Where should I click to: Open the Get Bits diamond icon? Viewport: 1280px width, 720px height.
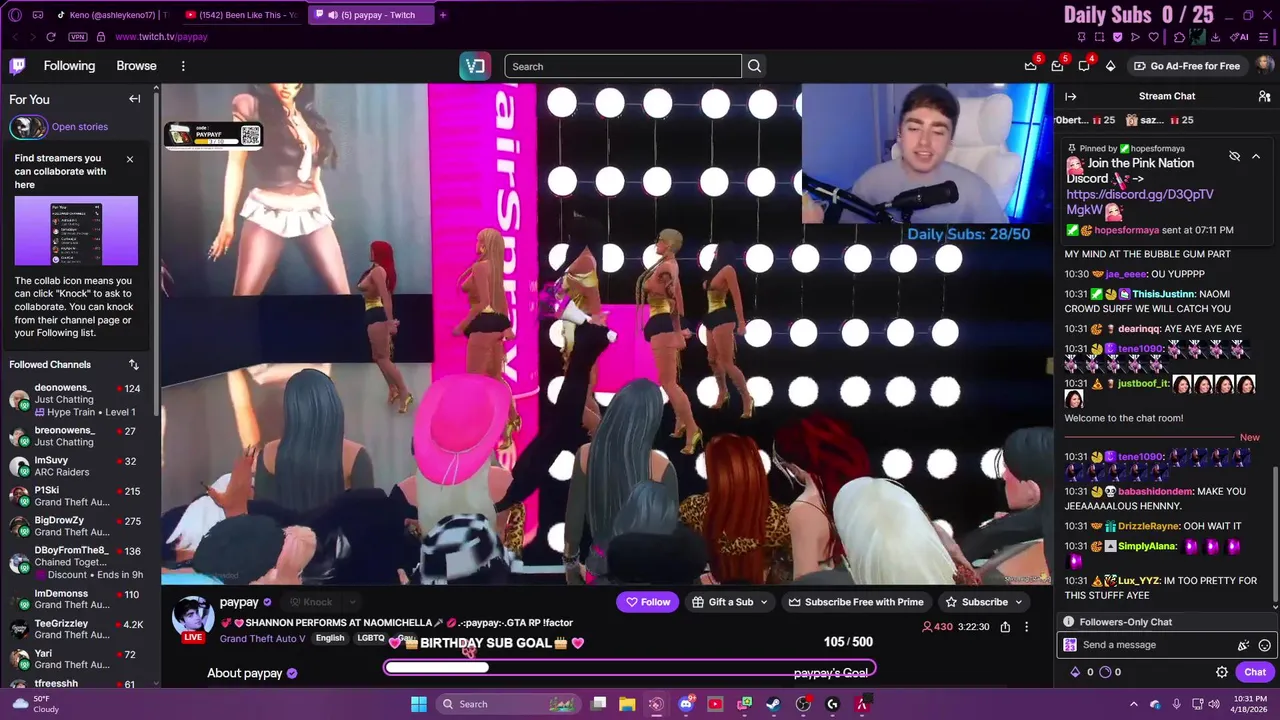[1110, 66]
